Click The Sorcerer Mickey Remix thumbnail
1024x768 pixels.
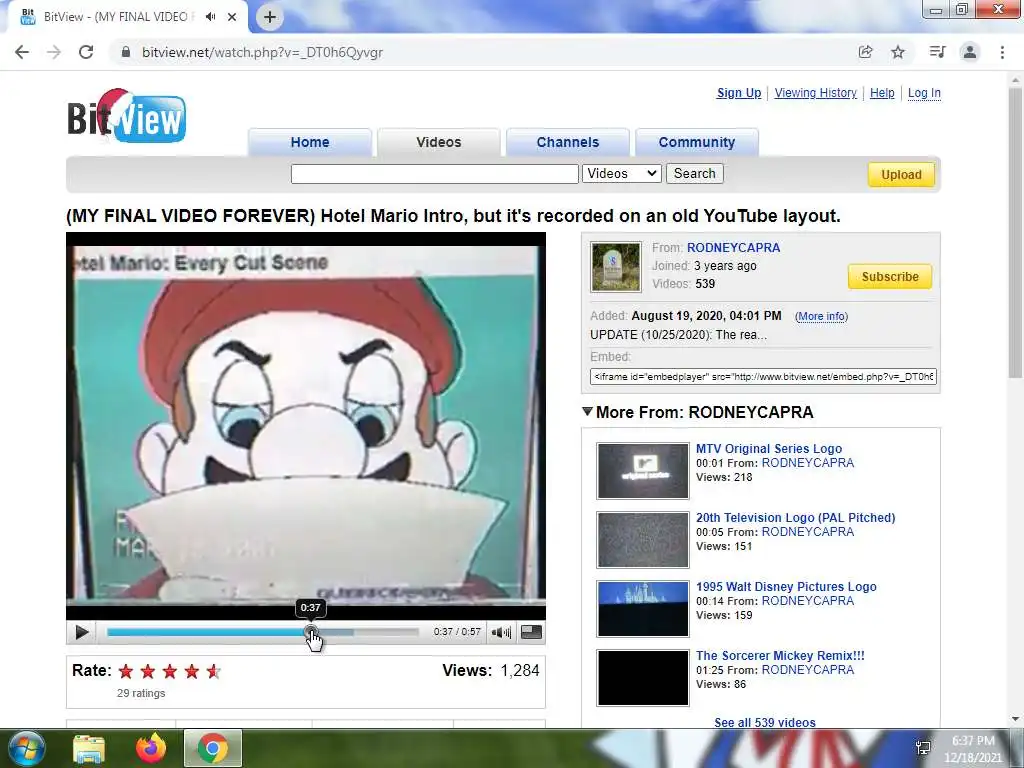(x=643, y=678)
